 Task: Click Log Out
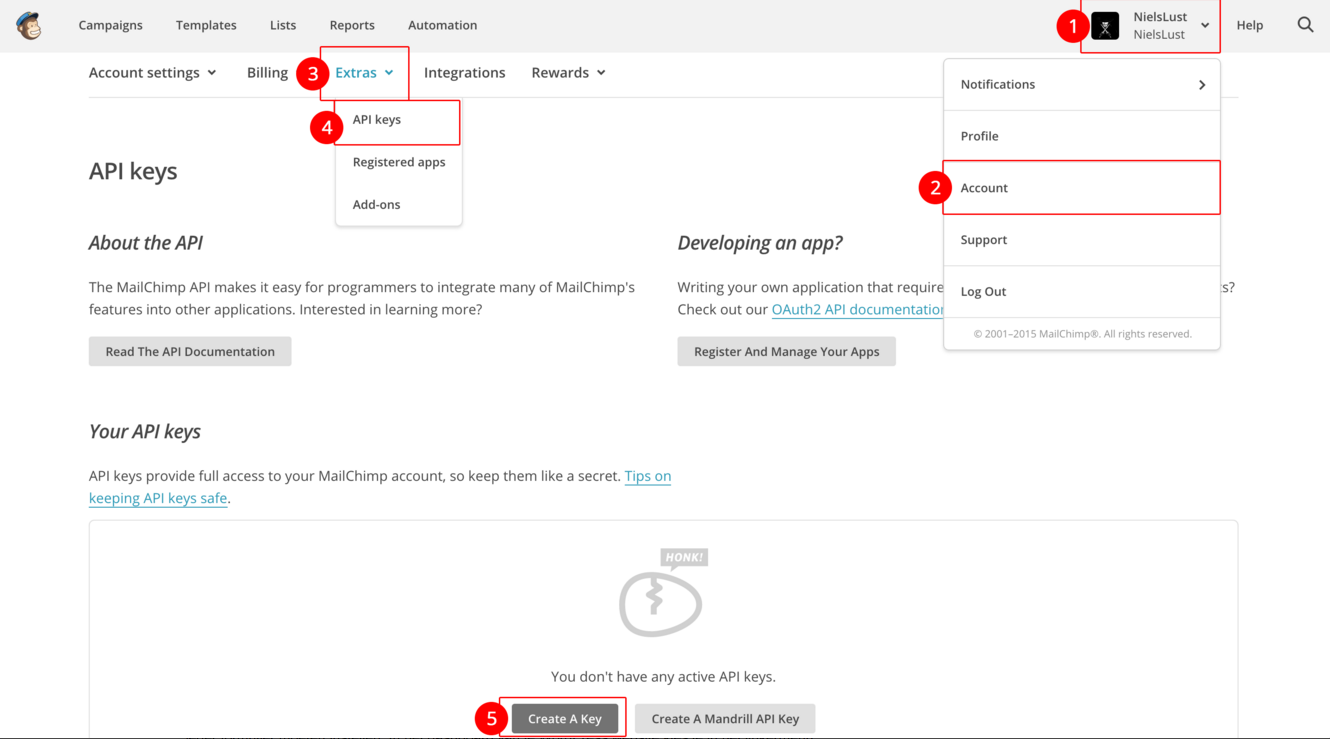pos(1082,292)
